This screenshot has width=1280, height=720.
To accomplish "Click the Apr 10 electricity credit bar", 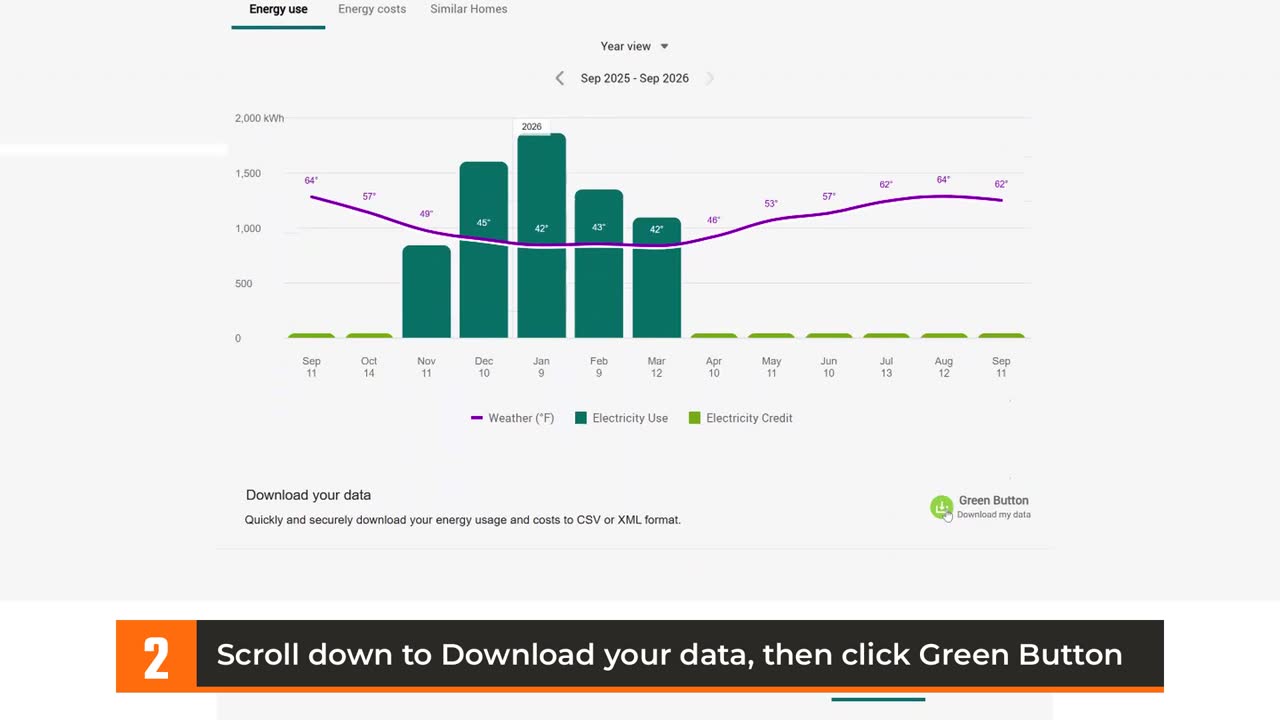I will [x=714, y=336].
